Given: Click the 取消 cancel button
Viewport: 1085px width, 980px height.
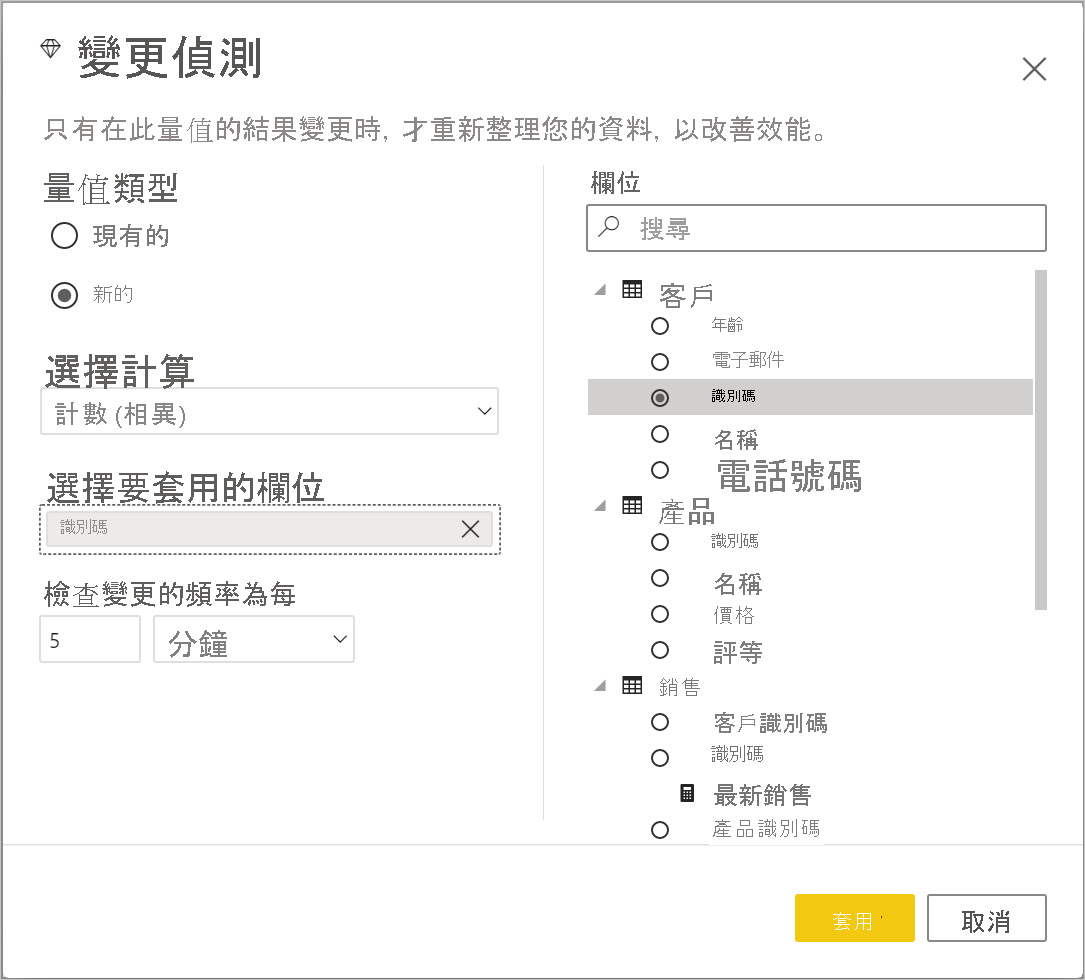Looking at the screenshot, I should (986, 918).
